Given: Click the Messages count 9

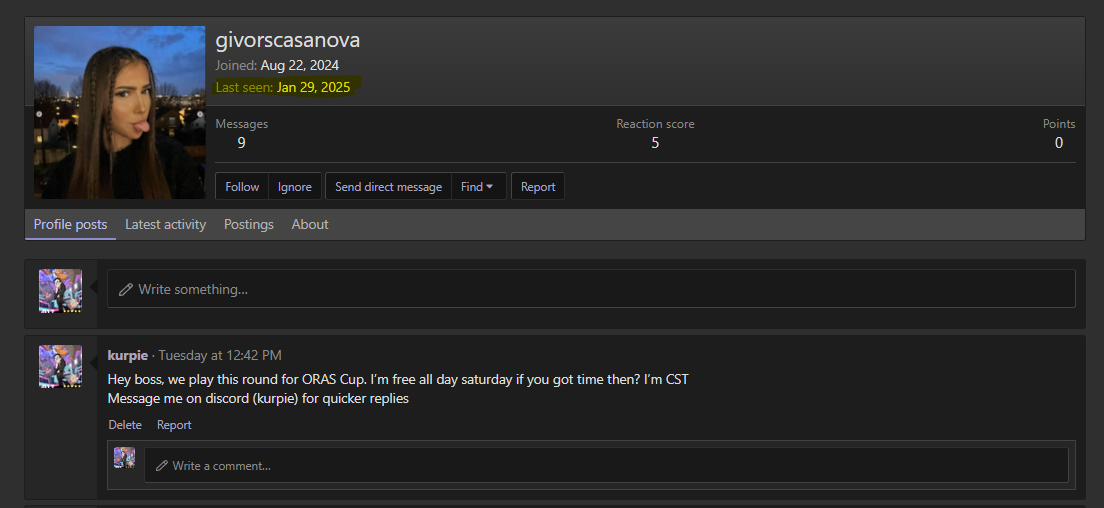Looking at the screenshot, I should 242,143.
